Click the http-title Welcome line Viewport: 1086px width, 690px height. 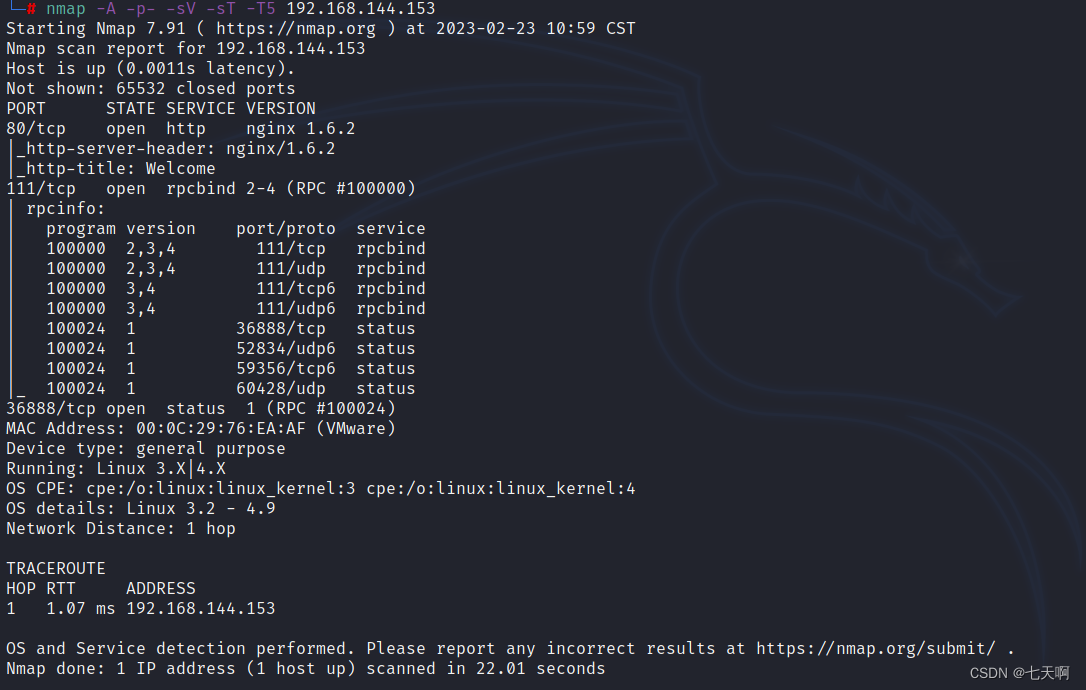116,169
